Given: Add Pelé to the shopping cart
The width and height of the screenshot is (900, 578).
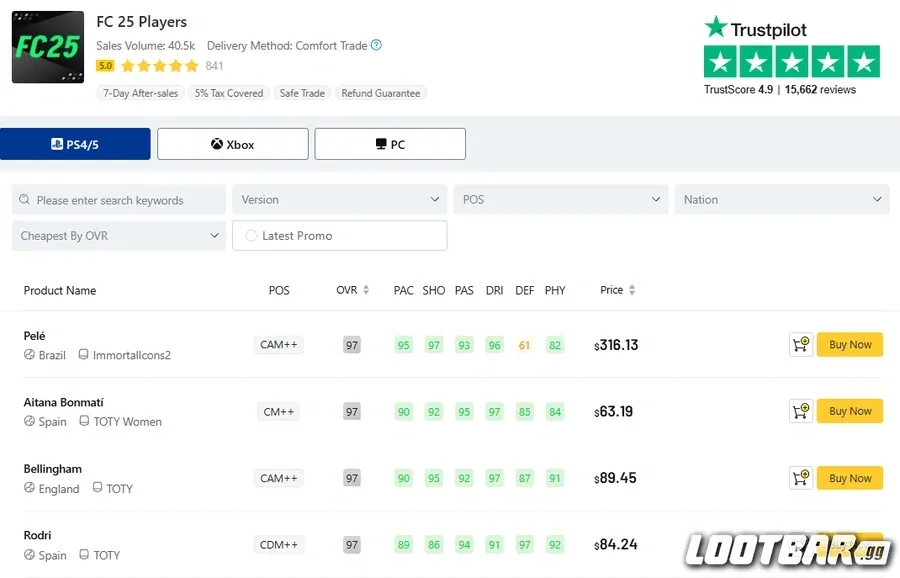Looking at the screenshot, I should pos(801,345).
